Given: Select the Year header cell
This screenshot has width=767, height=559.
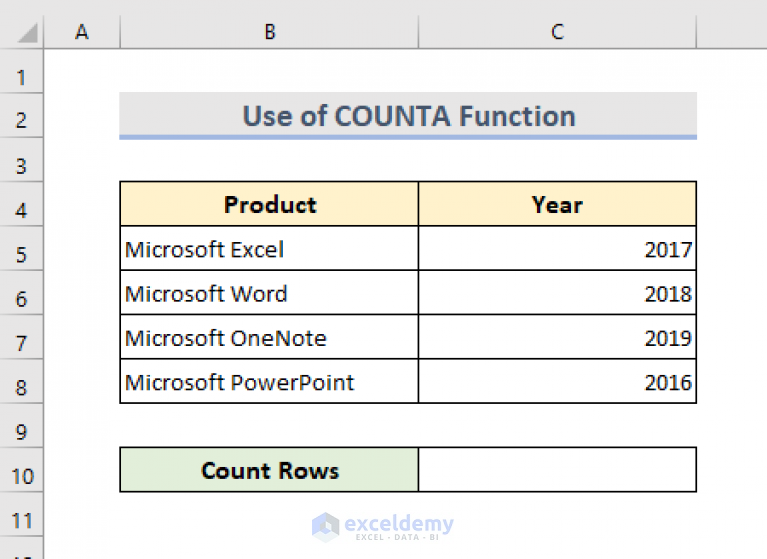Looking at the screenshot, I should pos(557,204).
